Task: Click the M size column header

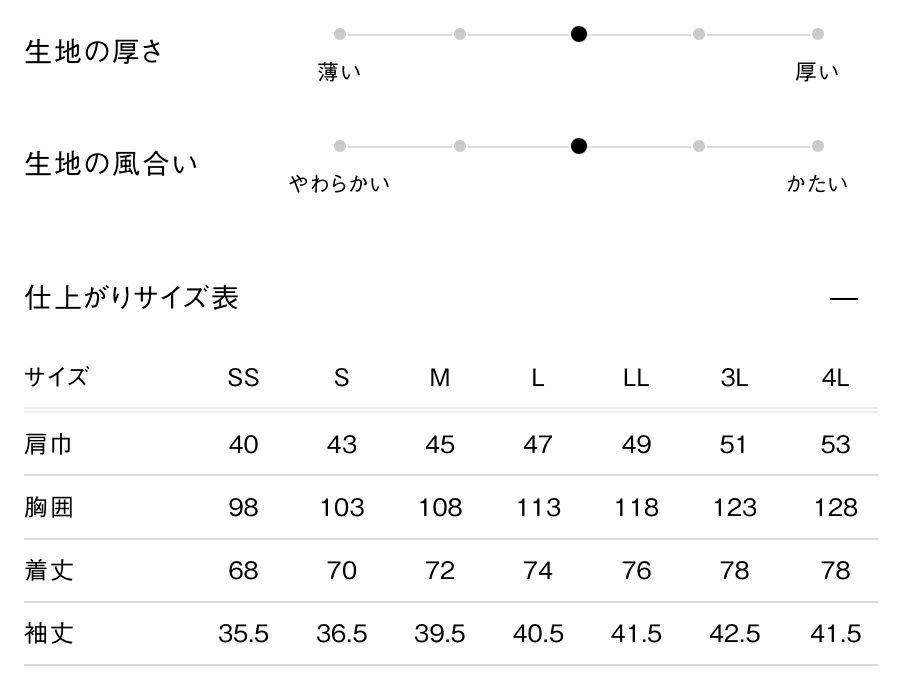Action: click(440, 378)
